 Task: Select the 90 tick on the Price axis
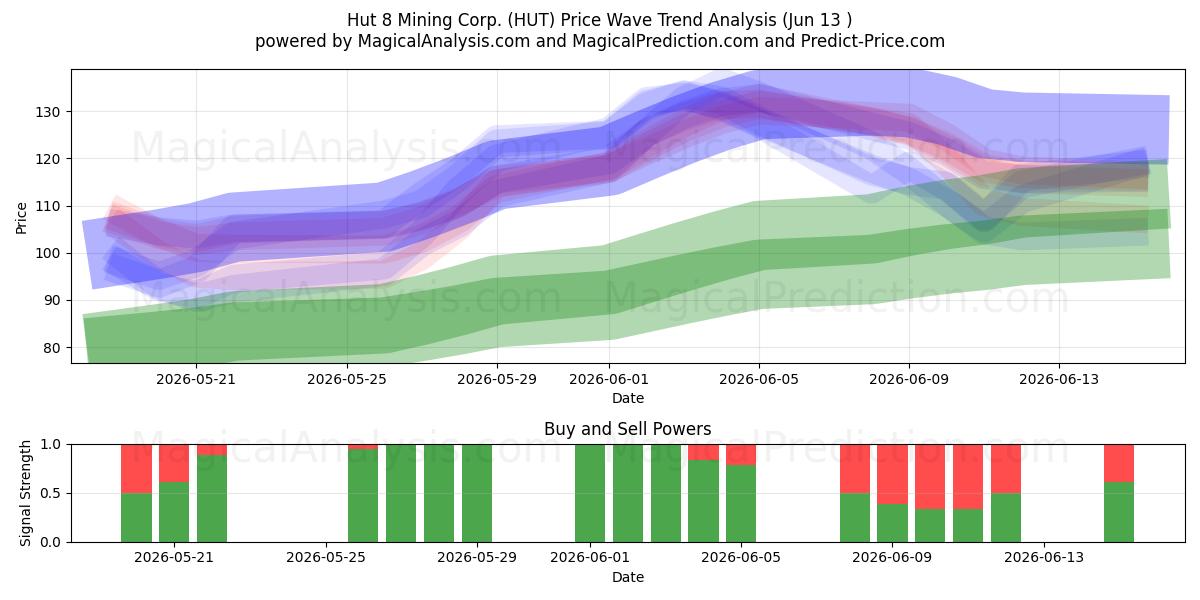53,300
